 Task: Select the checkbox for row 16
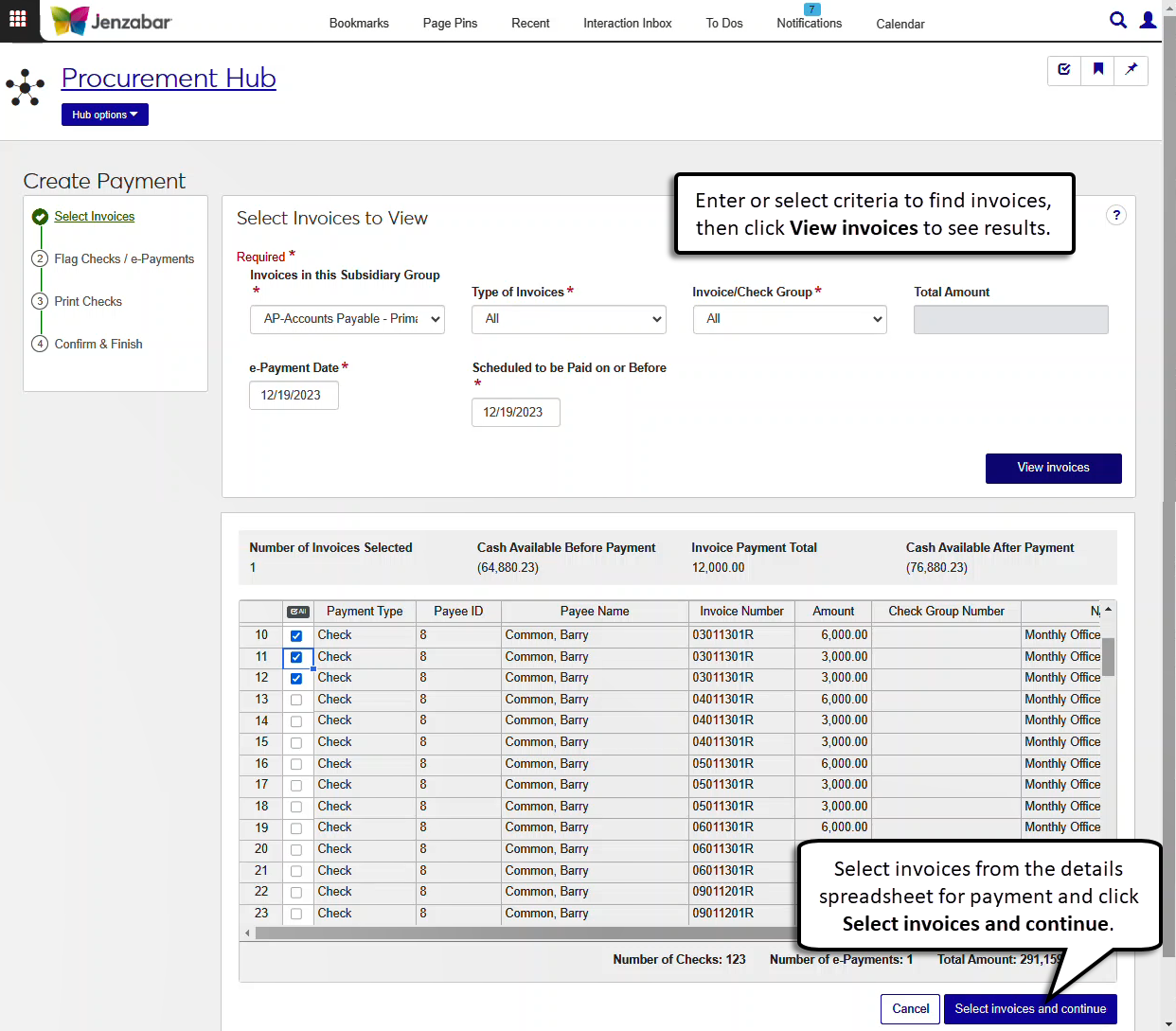[296, 765]
